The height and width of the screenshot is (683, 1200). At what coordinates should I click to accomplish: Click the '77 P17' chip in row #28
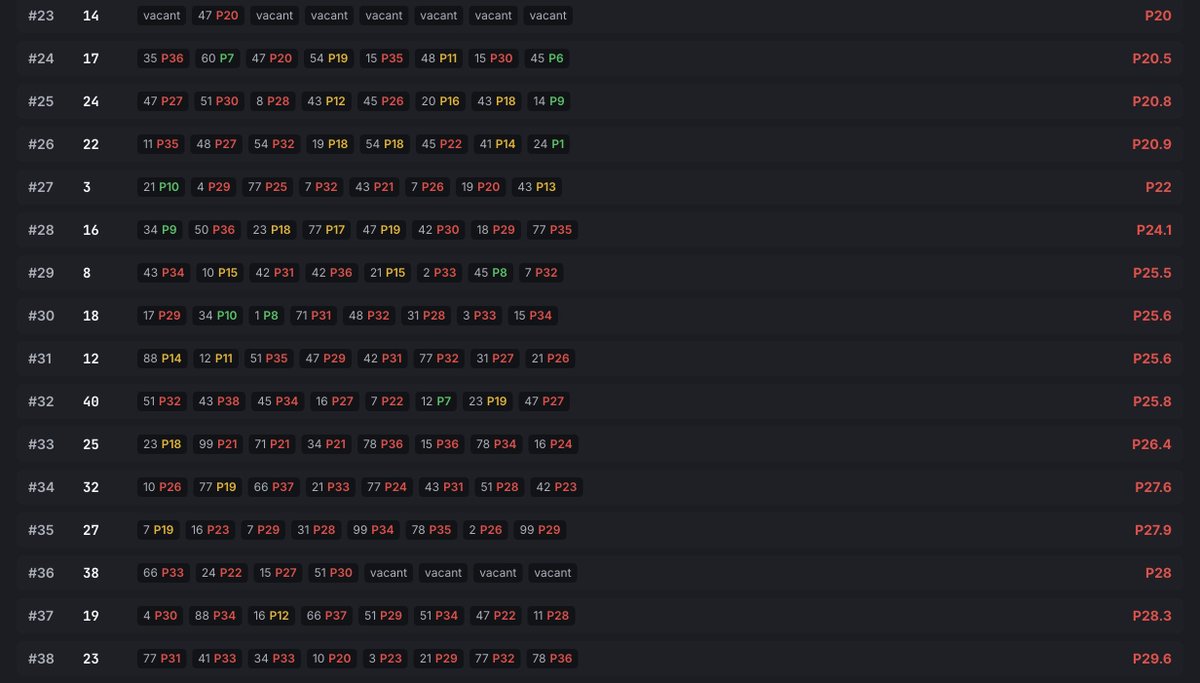pos(327,230)
